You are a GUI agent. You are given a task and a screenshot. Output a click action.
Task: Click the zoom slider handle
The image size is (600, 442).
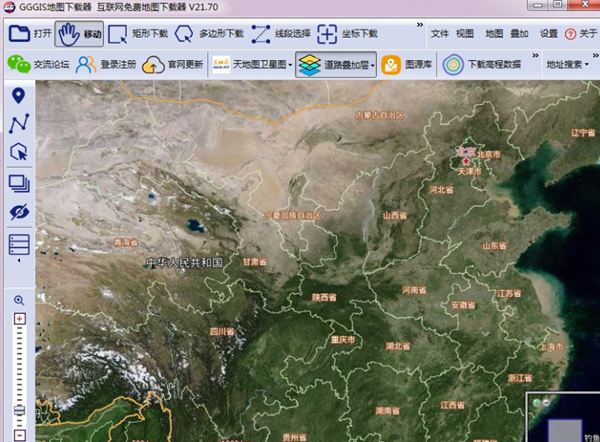point(18,411)
